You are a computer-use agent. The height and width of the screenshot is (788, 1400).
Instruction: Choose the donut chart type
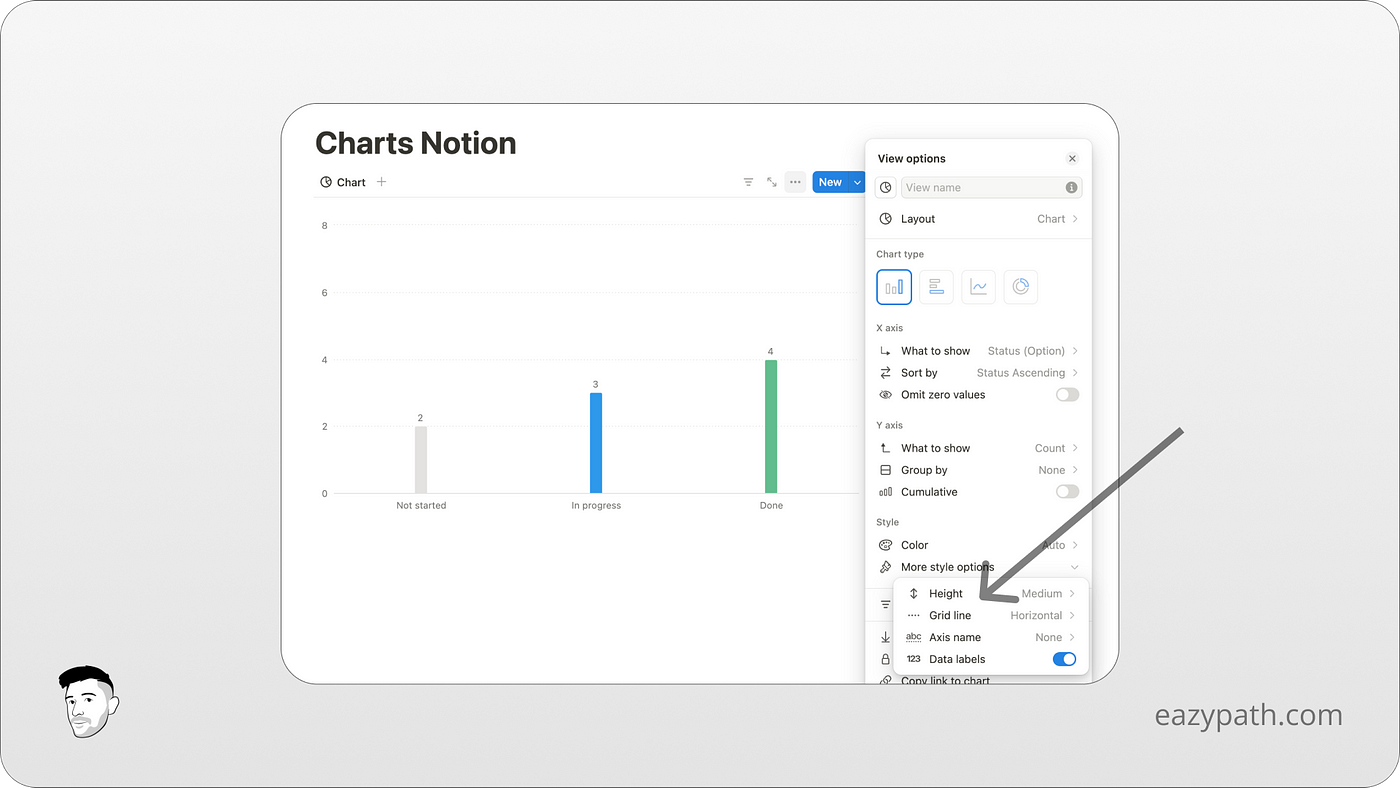click(1020, 287)
